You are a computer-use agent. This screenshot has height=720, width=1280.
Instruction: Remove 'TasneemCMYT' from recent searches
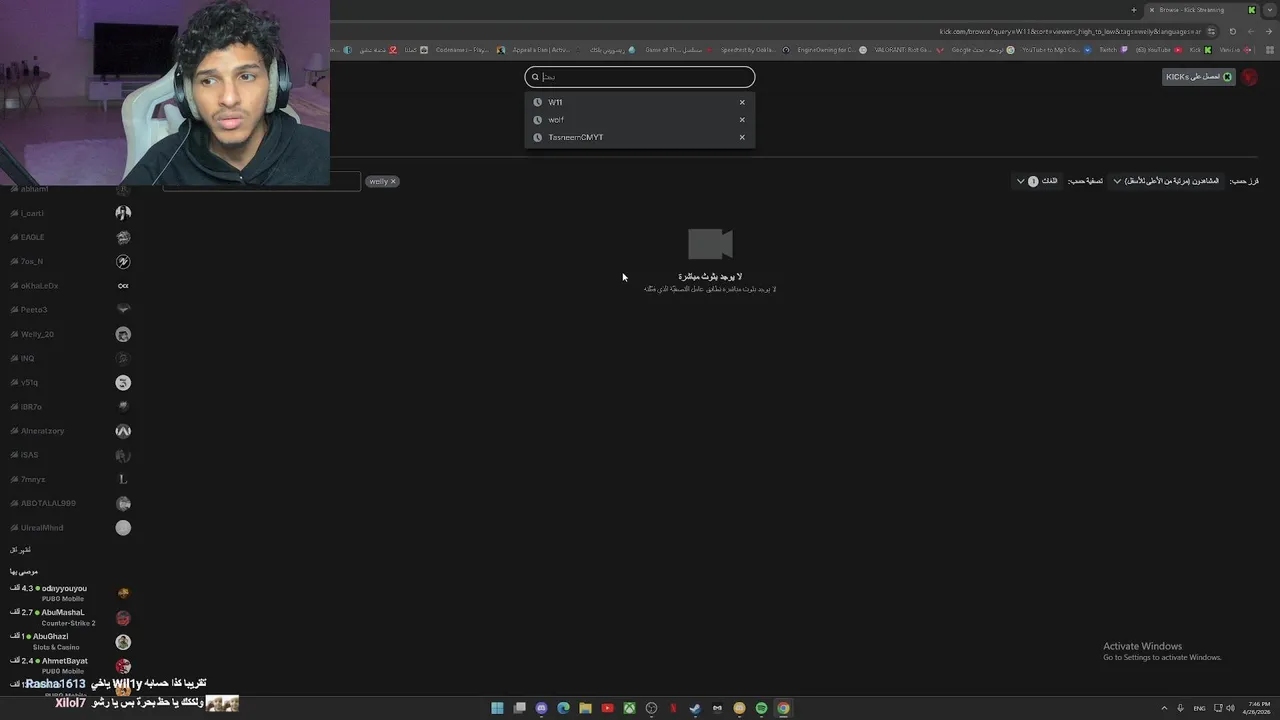742,137
